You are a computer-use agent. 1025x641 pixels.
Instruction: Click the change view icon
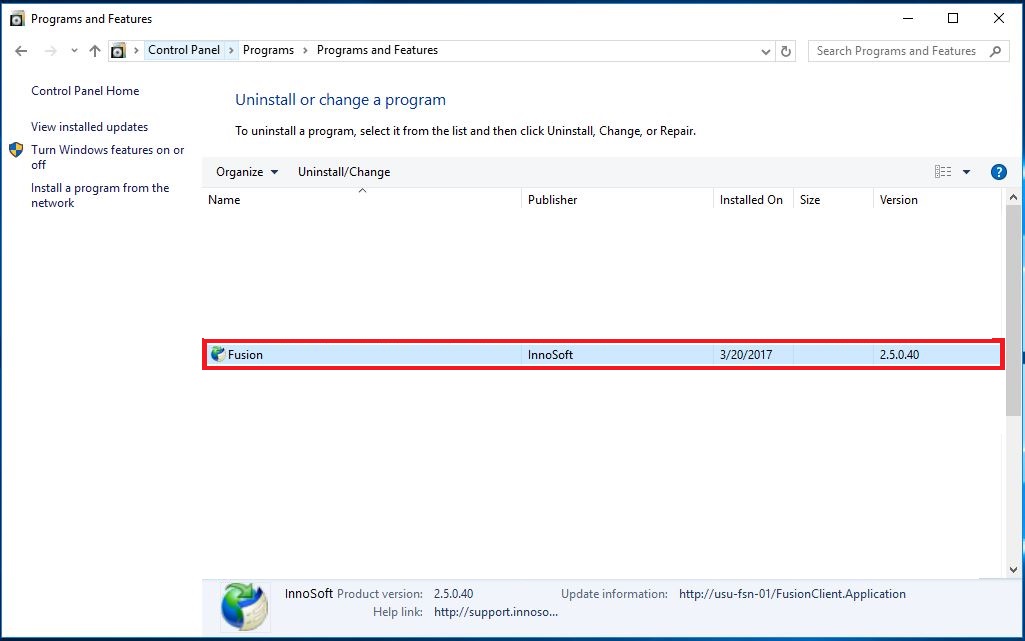[x=943, y=172]
